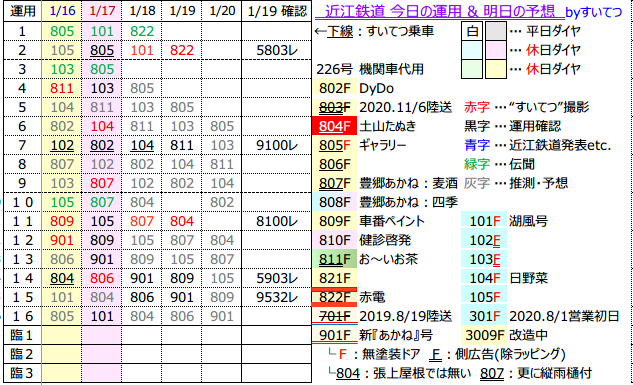
Task: Click underlined 805 in row 2
Action: click(x=102, y=50)
